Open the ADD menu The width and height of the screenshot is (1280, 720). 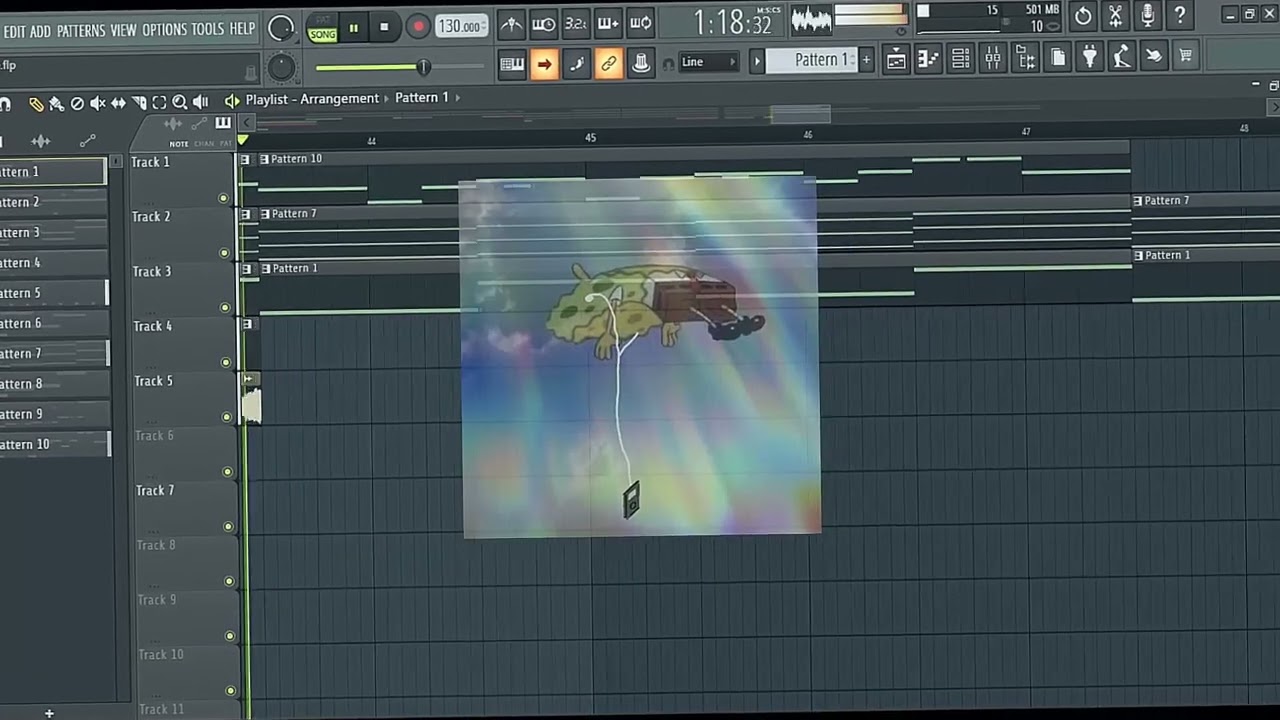click(40, 32)
